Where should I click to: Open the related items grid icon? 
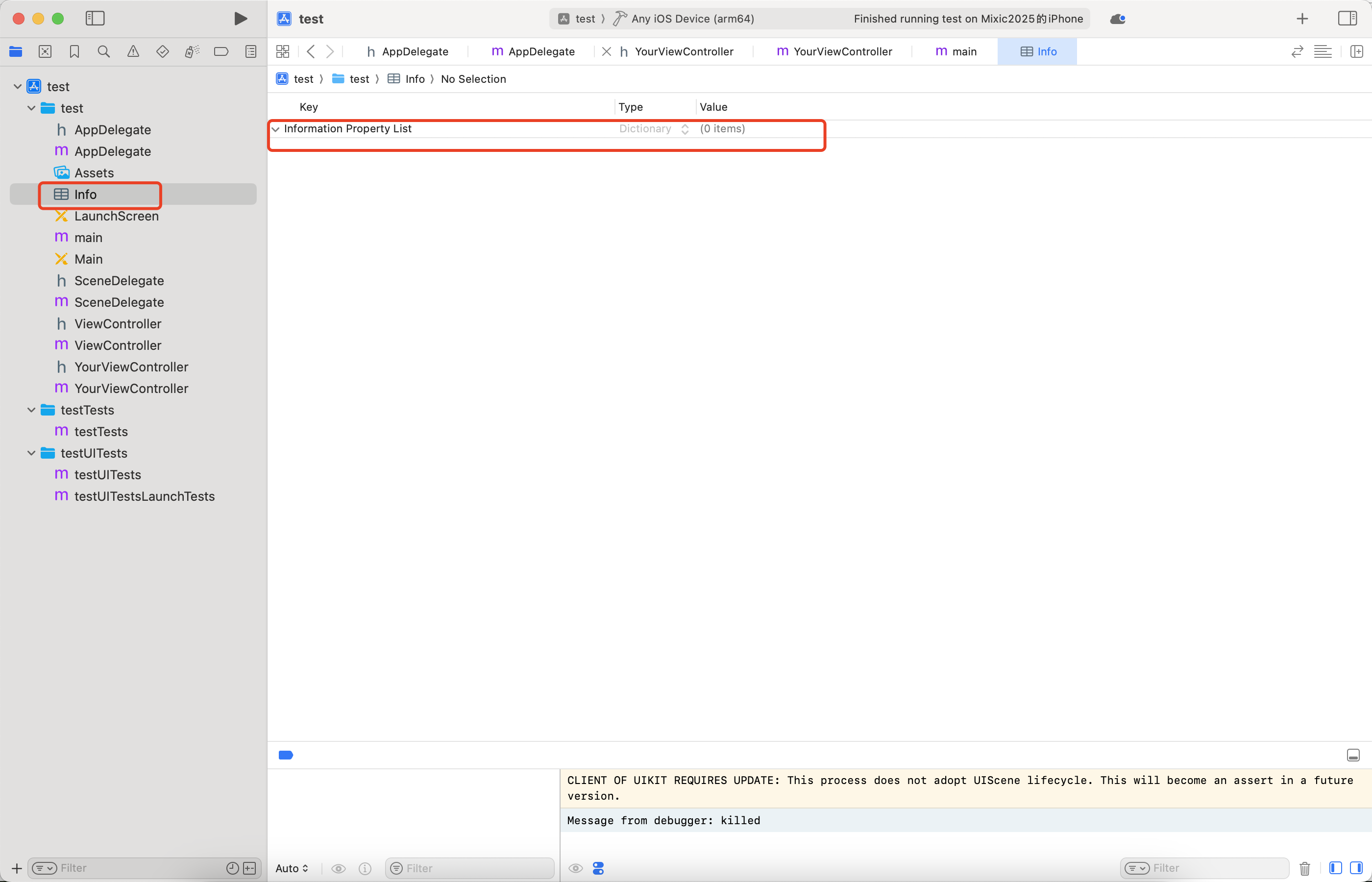click(x=283, y=51)
